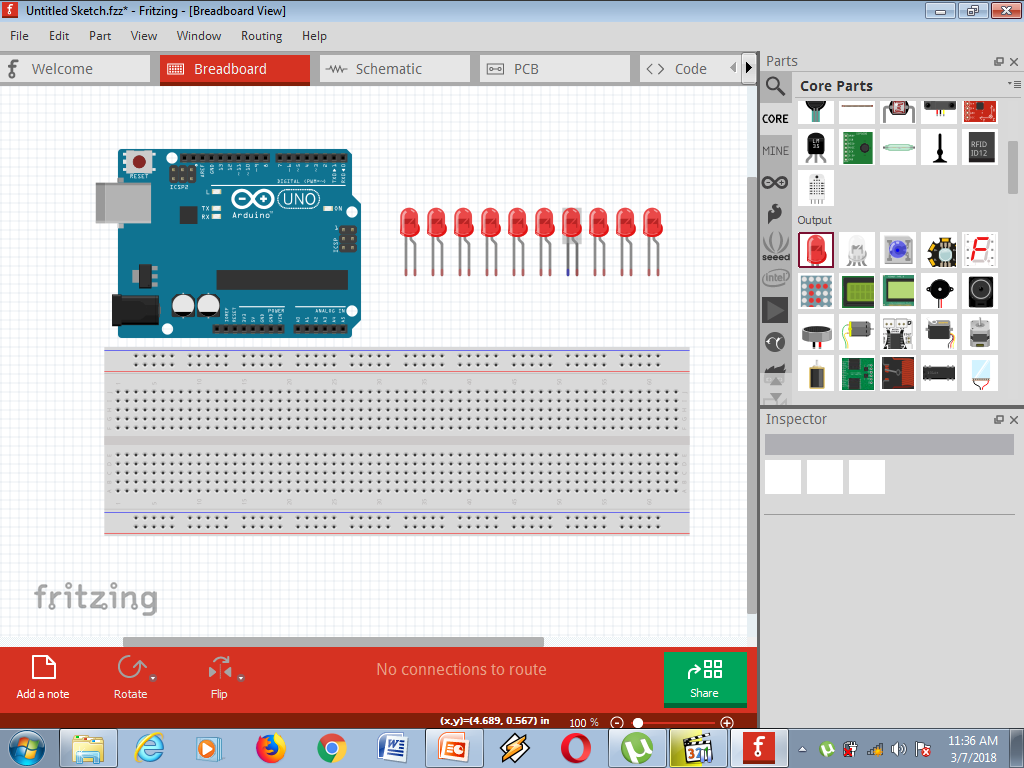1024x768 pixels.
Task: Pick the RFID ID12 part
Action: [x=980, y=148]
